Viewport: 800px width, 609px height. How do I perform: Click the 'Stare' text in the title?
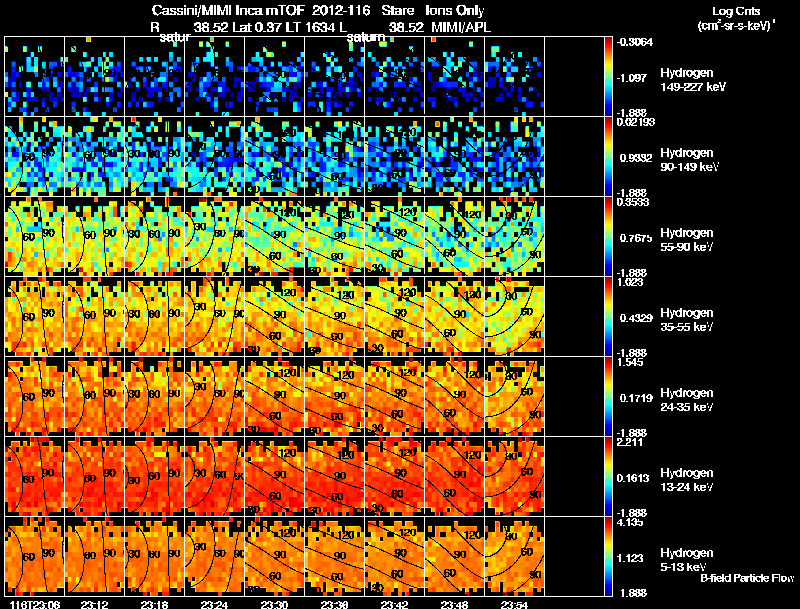[397, 11]
